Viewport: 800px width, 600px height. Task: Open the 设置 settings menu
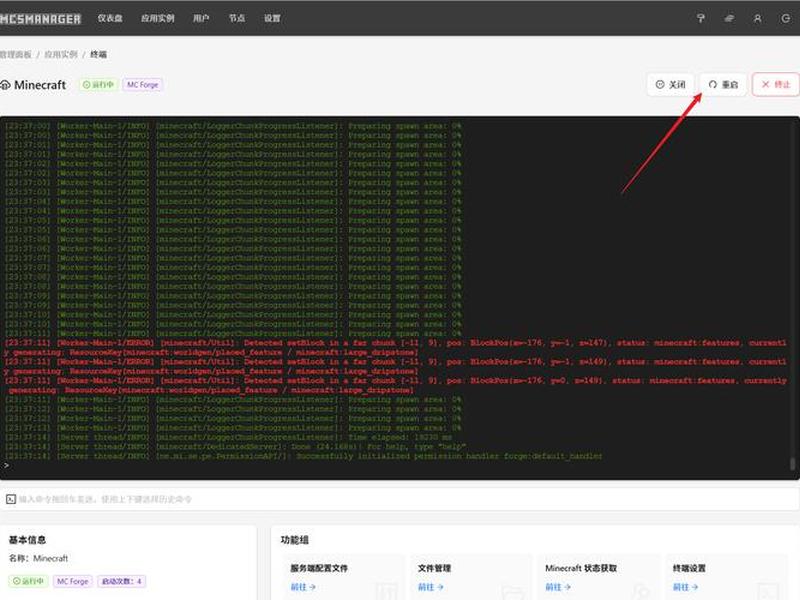tap(272, 18)
